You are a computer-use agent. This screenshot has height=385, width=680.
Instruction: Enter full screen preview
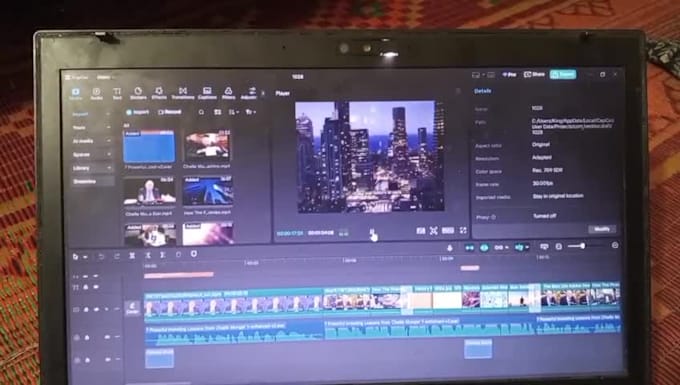tap(463, 231)
